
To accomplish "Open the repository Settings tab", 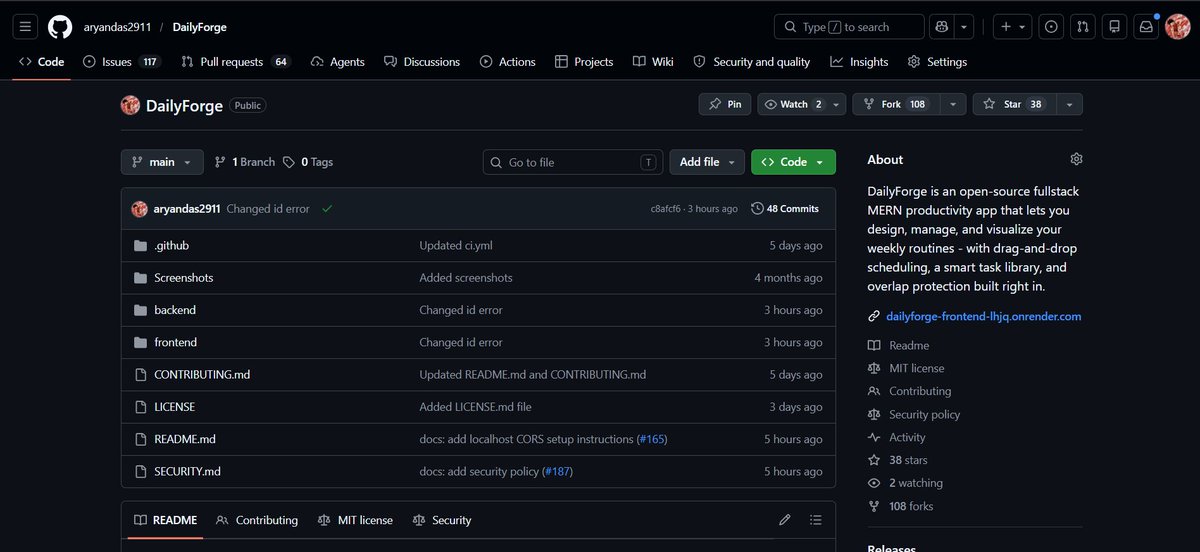I will [x=937, y=62].
